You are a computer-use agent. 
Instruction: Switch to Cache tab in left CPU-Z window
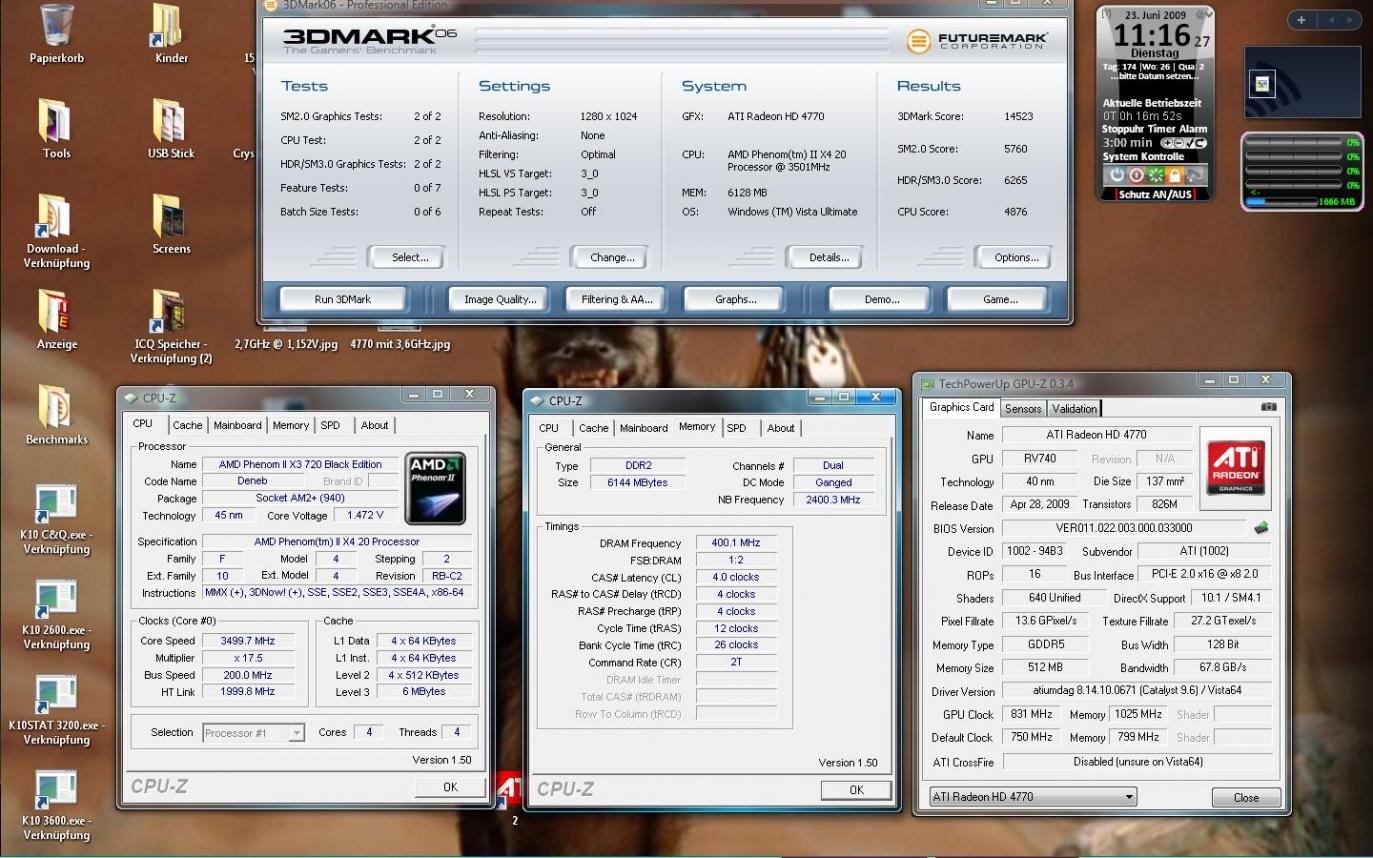click(187, 425)
